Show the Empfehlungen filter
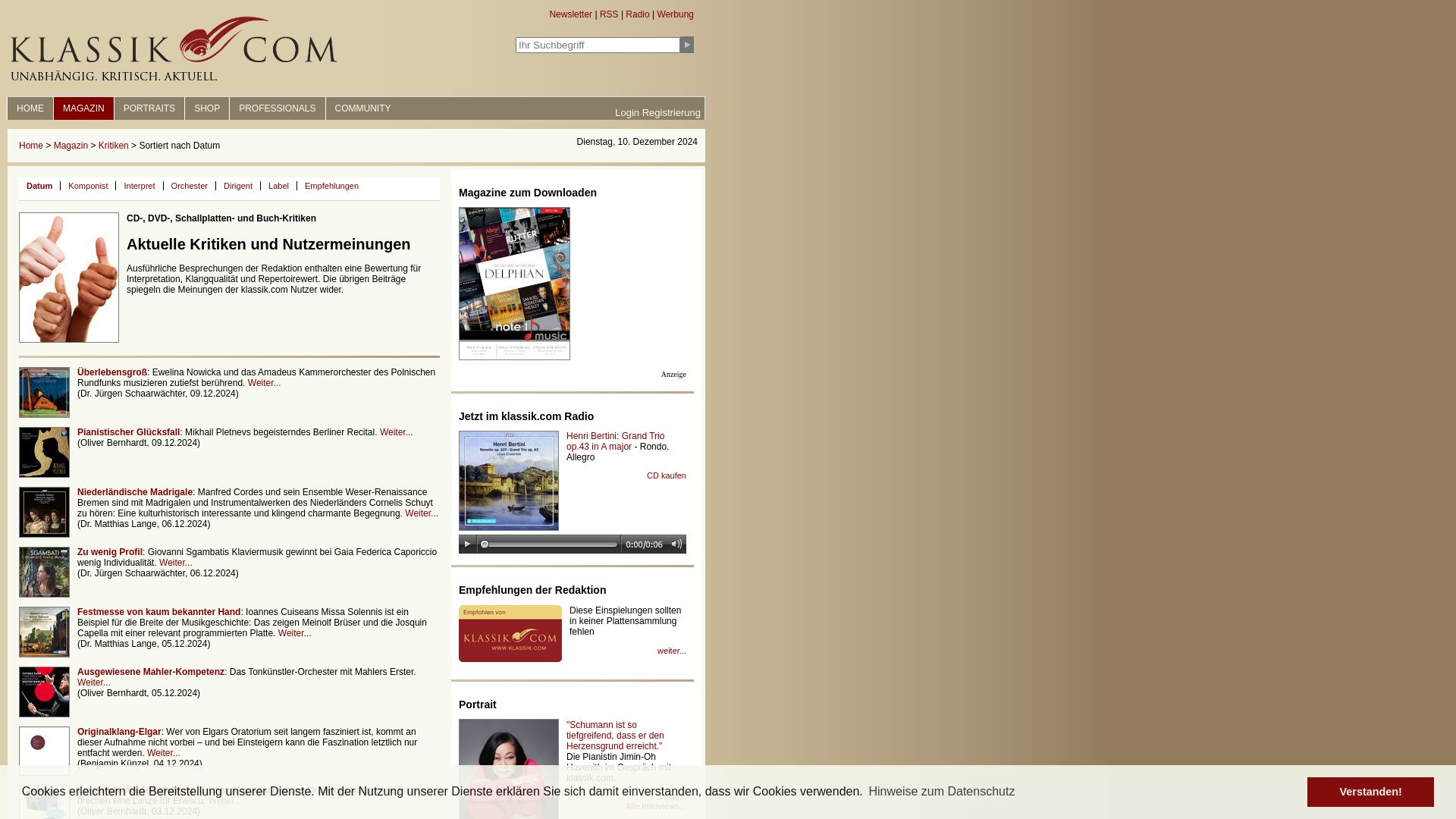The width and height of the screenshot is (1456, 819). 331,186
